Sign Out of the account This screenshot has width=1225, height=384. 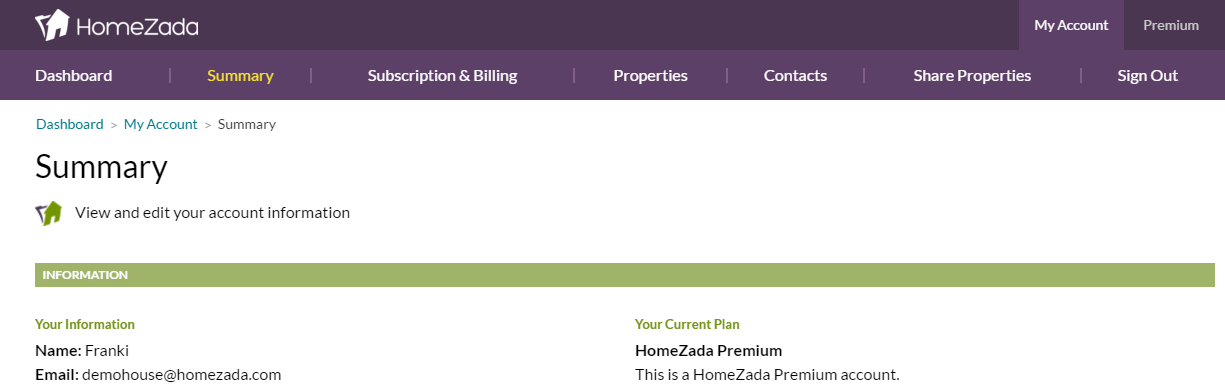pyautogui.click(x=1148, y=75)
